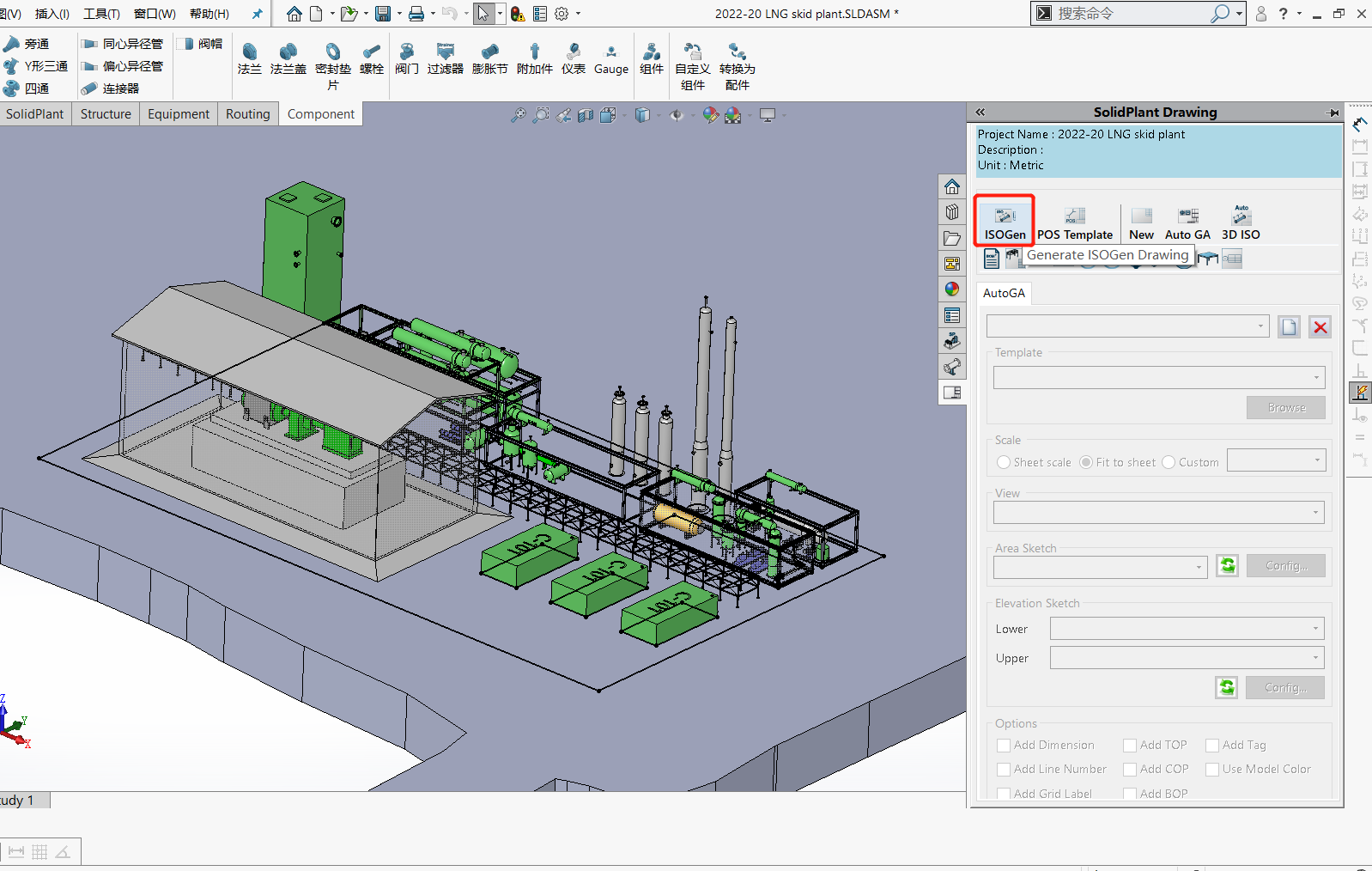Screen dimensions: 1372x871
Task: Open the Upper elevation sketch dropdown
Action: (x=1187, y=657)
